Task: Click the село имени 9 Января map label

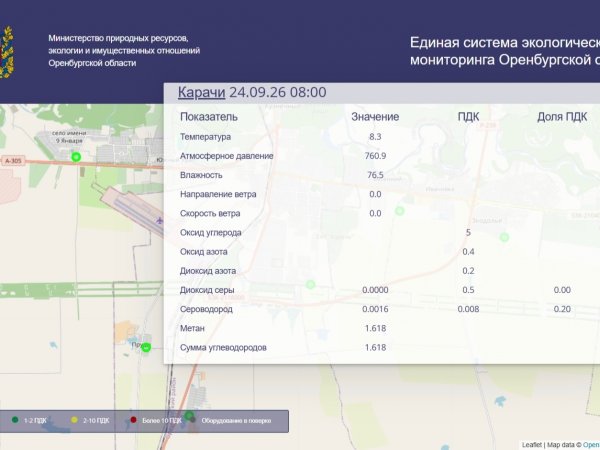Action: pos(69,137)
